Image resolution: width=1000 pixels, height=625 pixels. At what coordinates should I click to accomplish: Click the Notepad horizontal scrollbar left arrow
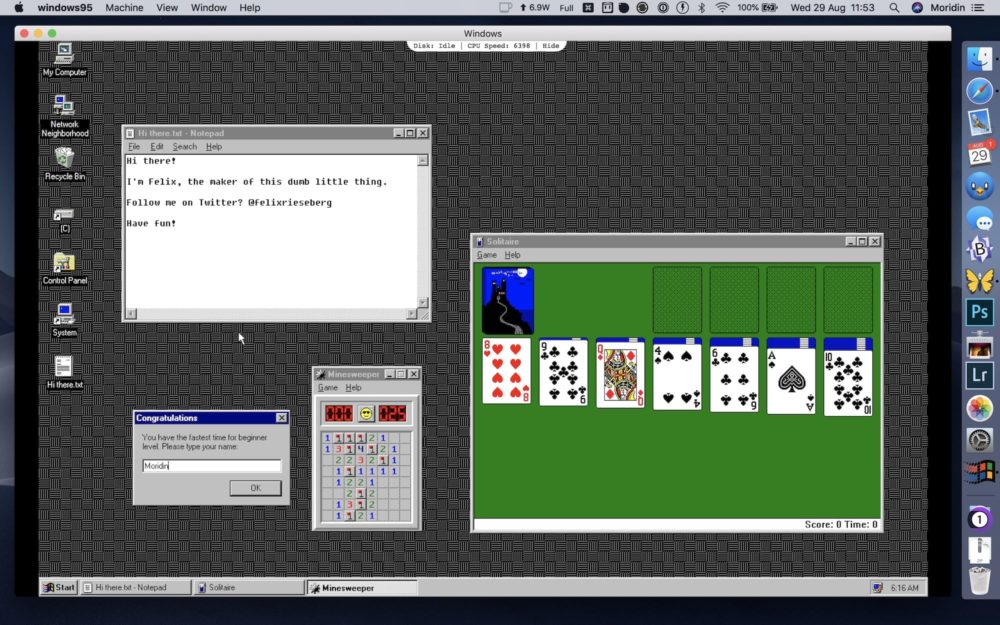pos(131,314)
